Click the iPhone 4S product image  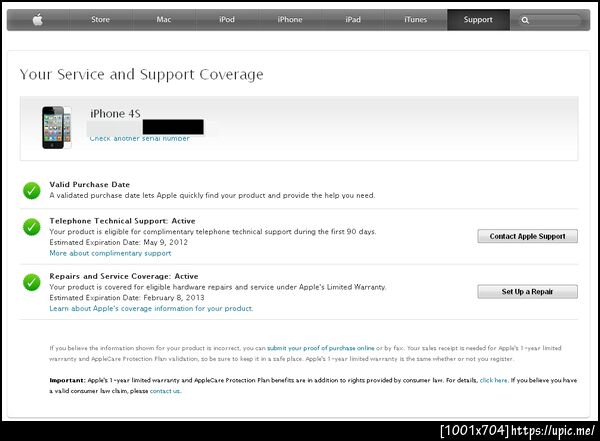tap(57, 127)
